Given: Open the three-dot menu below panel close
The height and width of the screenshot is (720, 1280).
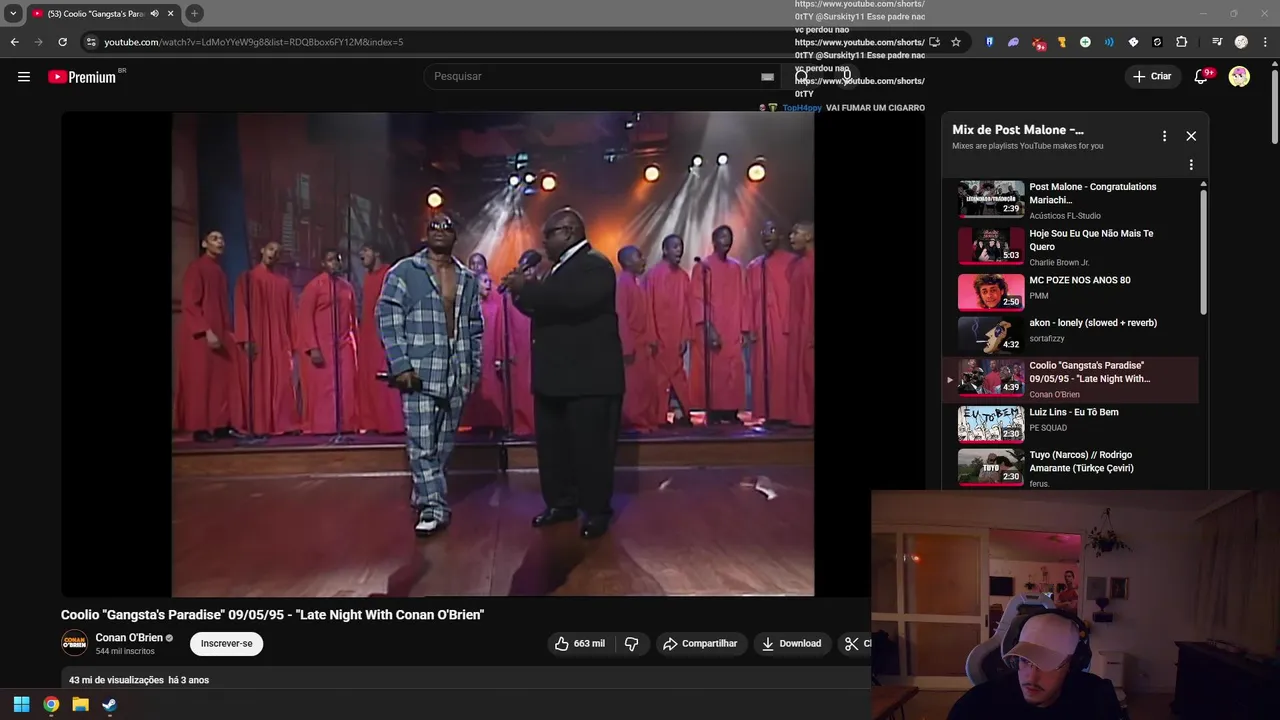Looking at the screenshot, I should 1191,165.
